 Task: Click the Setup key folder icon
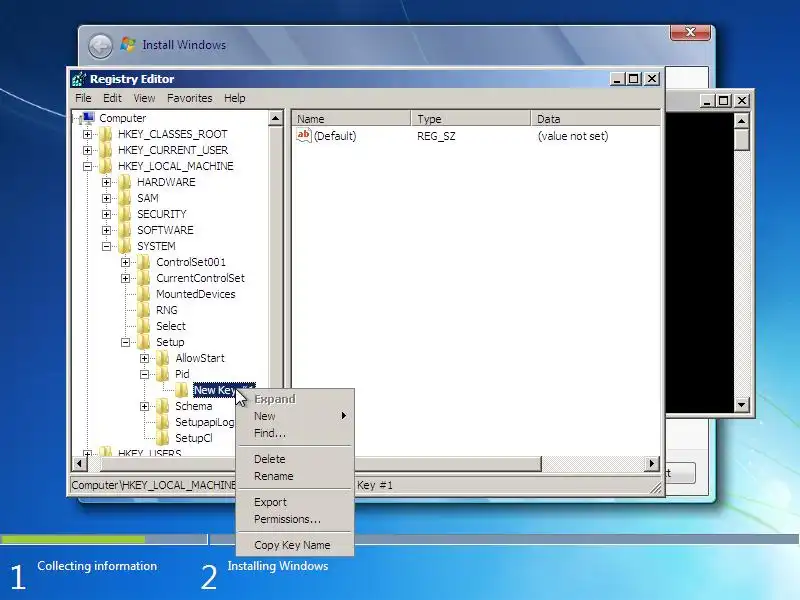144,342
